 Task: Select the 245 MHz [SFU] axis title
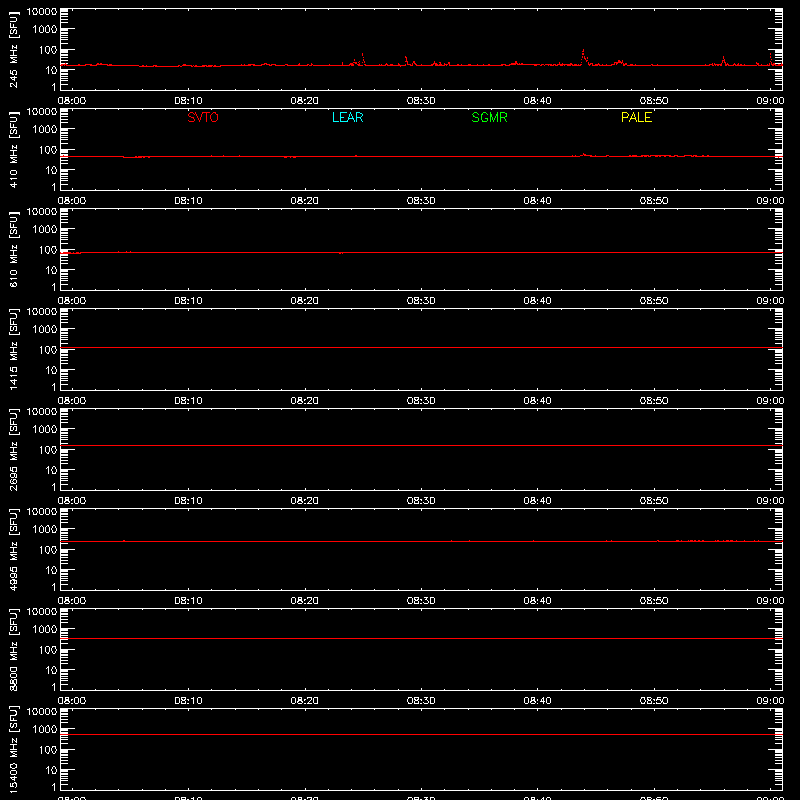tap(13, 49)
